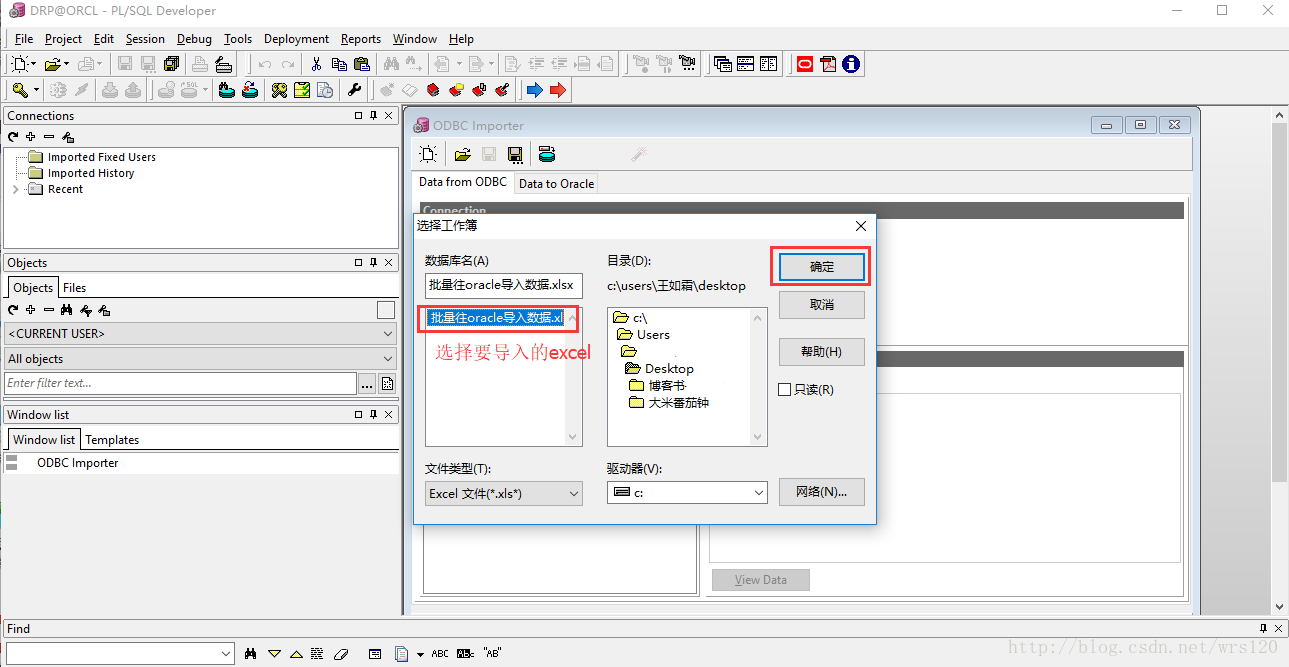The height and width of the screenshot is (667, 1289).
Task: Open the Tools menu
Action: pyautogui.click(x=238, y=39)
